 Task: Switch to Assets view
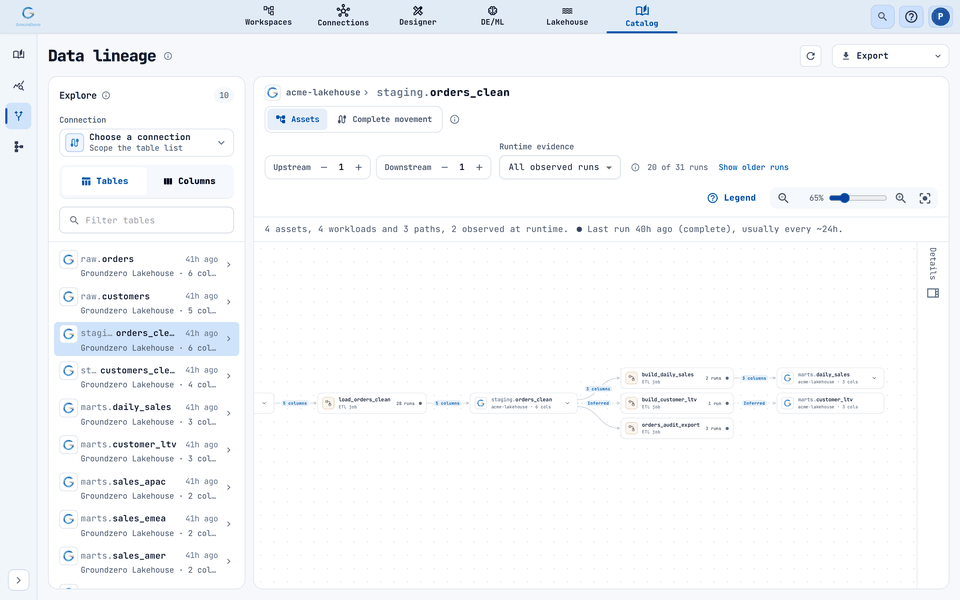(298, 119)
